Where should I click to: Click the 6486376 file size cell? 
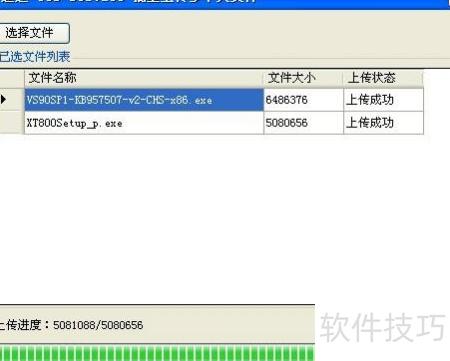pyautogui.click(x=303, y=100)
